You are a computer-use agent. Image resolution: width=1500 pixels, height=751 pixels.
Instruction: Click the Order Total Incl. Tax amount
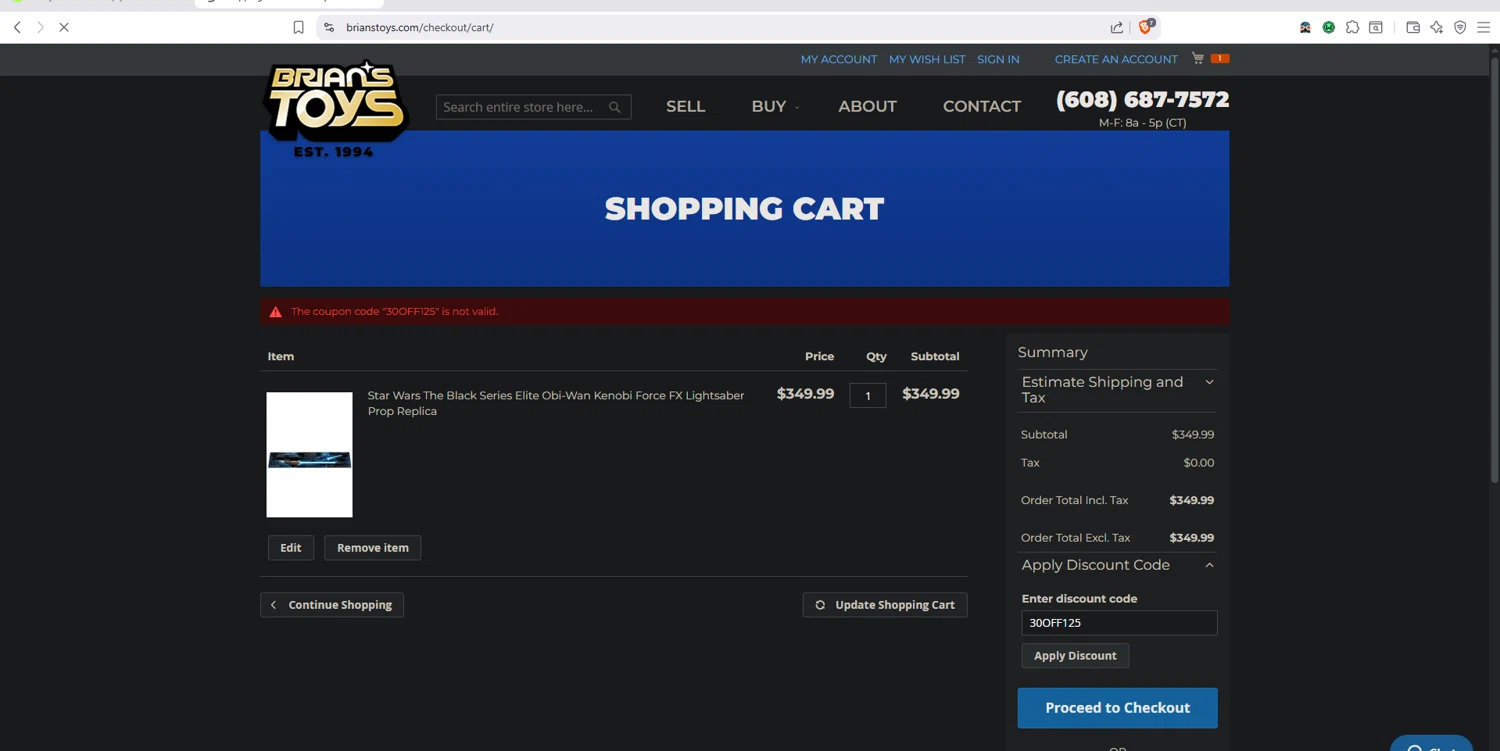1192,500
